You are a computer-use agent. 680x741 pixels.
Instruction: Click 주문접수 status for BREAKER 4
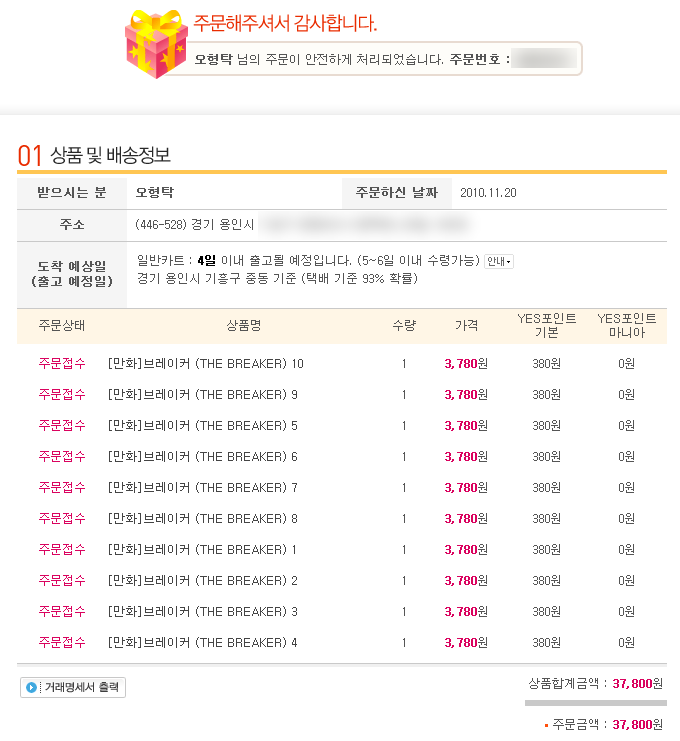62,643
